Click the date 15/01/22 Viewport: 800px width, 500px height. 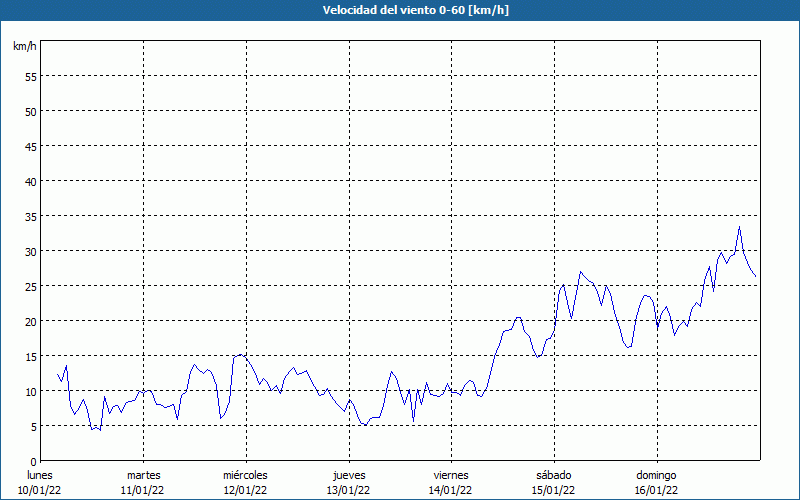point(554,490)
